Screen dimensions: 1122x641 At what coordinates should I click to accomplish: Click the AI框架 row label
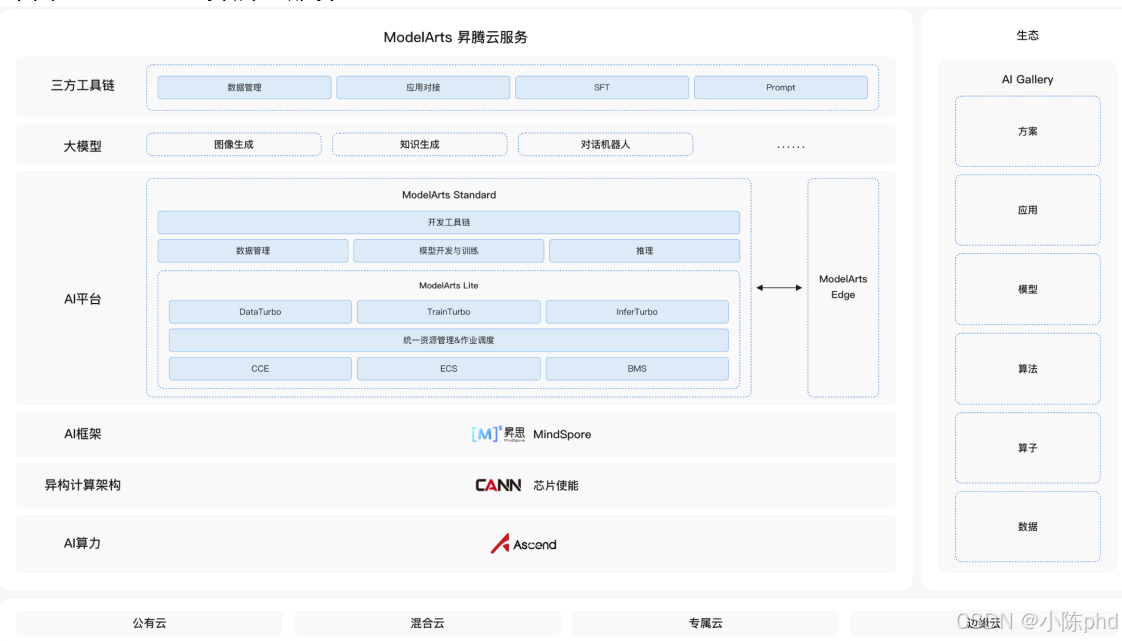point(82,434)
